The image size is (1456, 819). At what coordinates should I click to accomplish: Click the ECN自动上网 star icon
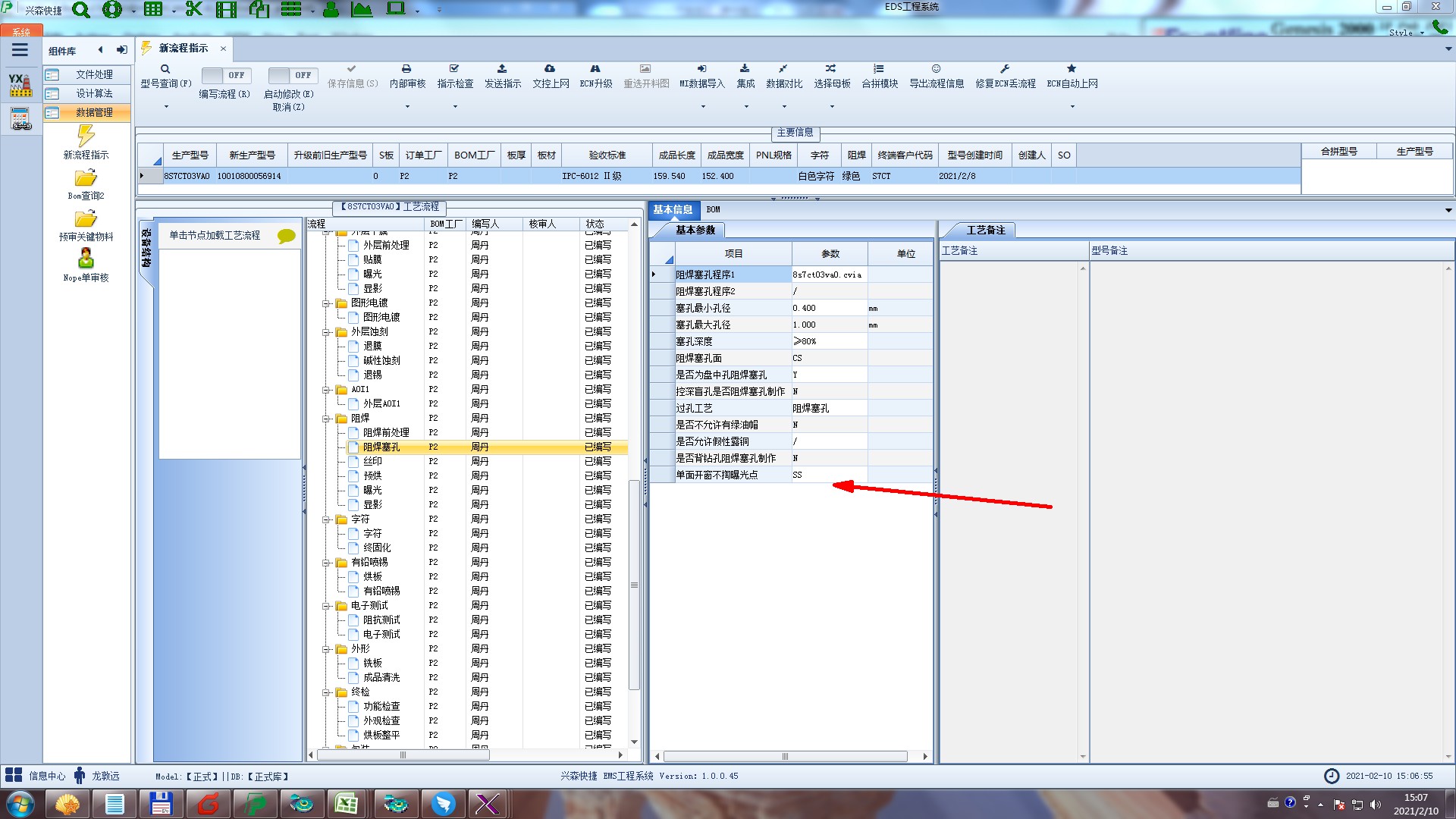pyautogui.click(x=1072, y=69)
